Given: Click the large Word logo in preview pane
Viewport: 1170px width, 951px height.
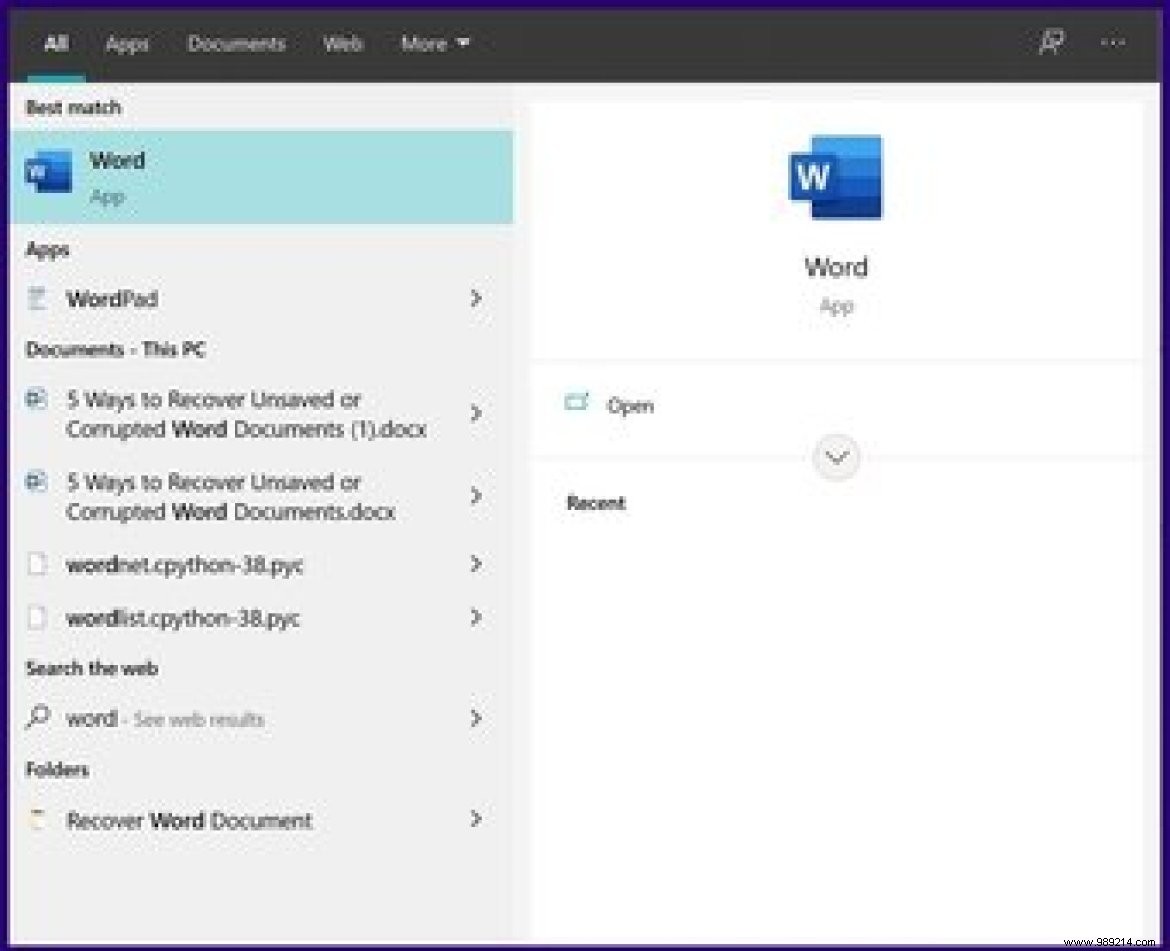Looking at the screenshot, I should click(x=835, y=177).
